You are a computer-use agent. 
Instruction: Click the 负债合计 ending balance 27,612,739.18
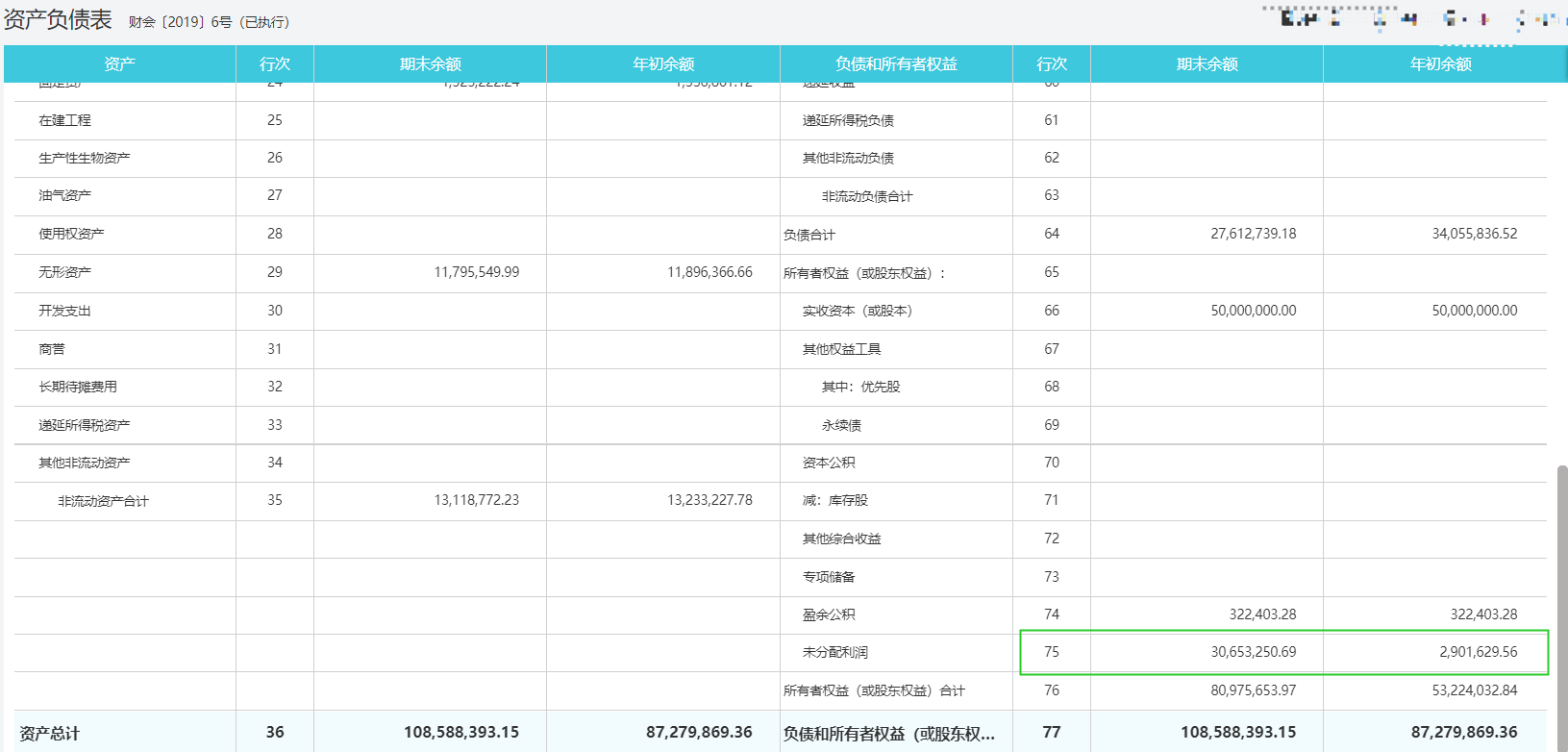[1253, 234]
